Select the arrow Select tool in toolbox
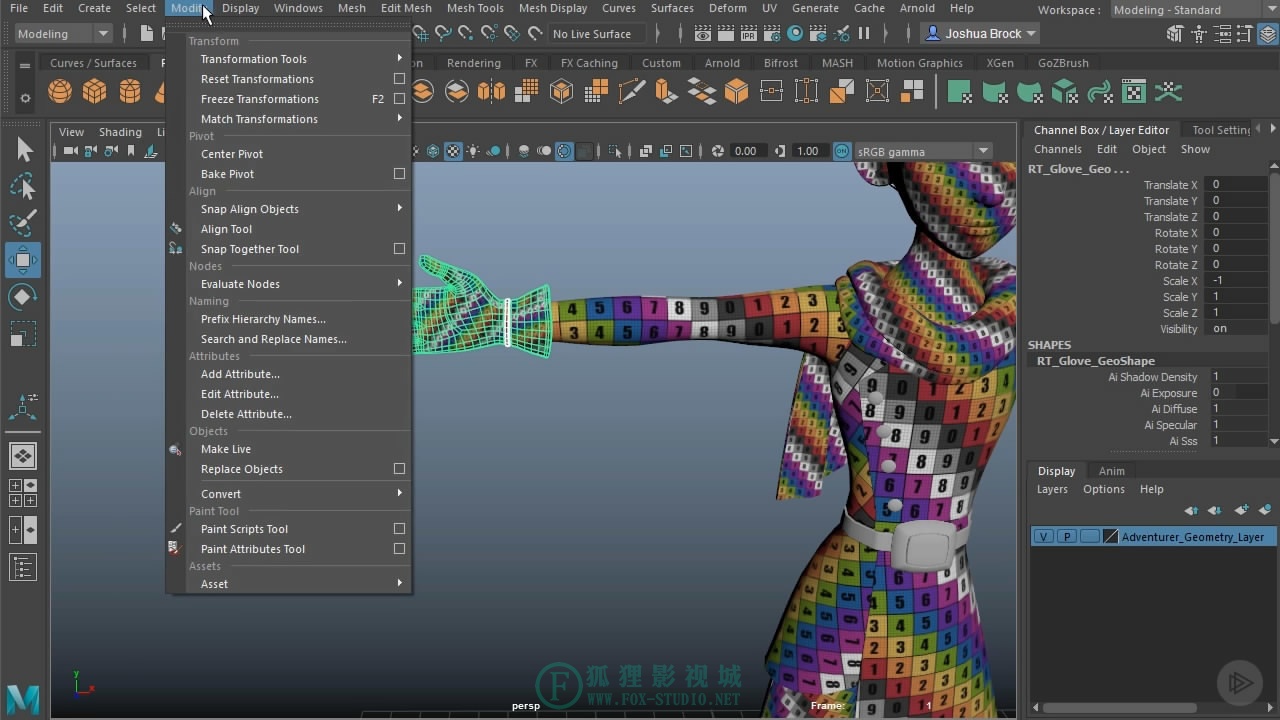This screenshot has width=1280, height=720. (24, 150)
